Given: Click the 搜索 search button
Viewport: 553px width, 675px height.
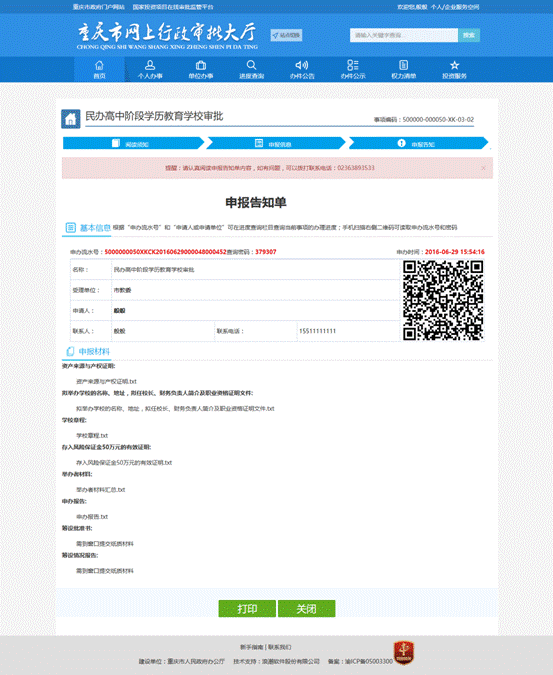Looking at the screenshot, I should 469,35.
